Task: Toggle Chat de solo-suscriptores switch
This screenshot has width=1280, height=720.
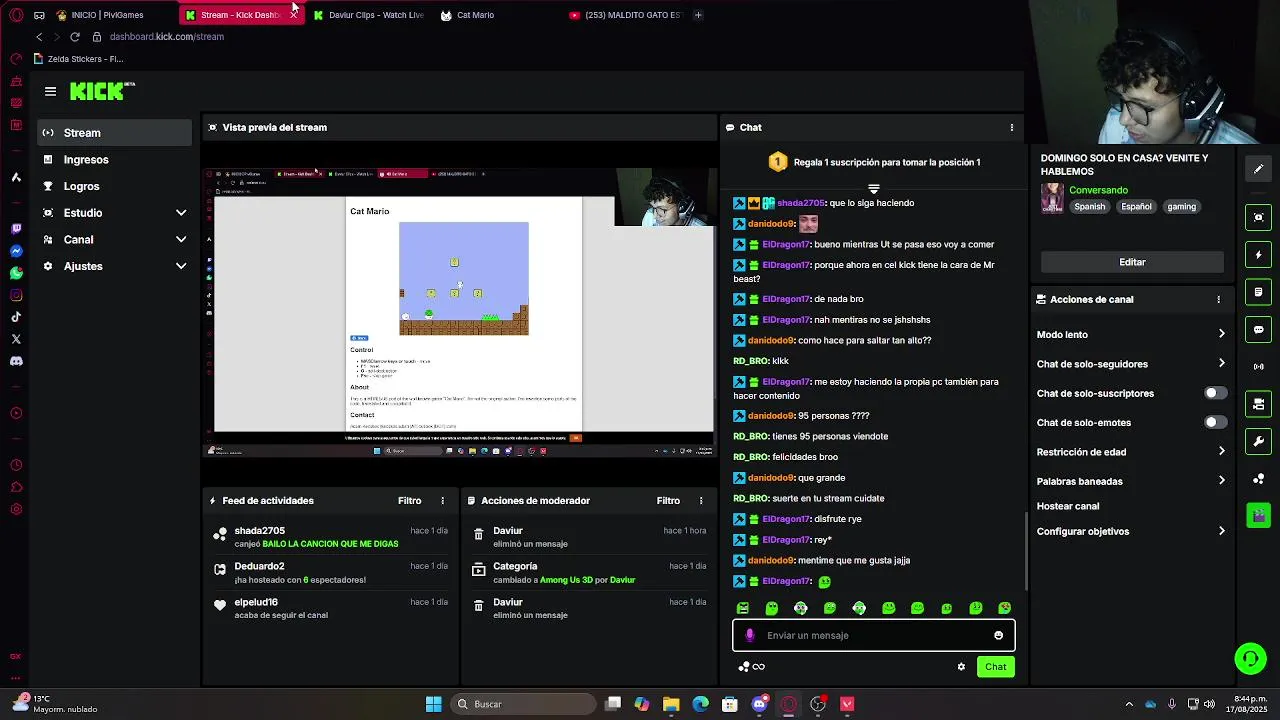Action: (1214, 393)
